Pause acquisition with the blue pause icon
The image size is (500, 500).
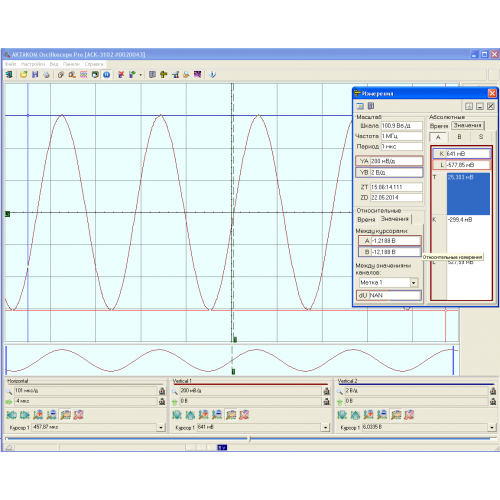tap(106, 74)
